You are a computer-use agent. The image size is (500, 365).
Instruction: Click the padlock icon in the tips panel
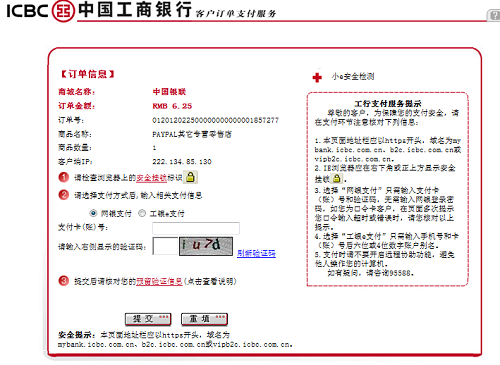coord(337,178)
